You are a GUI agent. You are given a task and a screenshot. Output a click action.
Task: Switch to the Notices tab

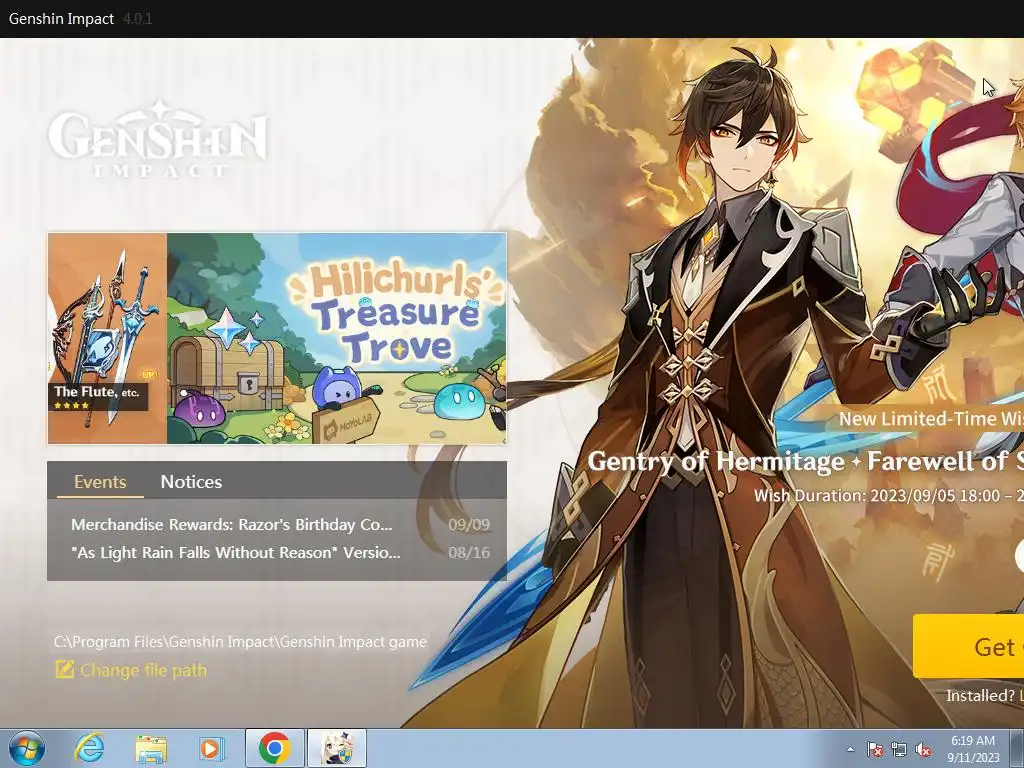point(191,482)
